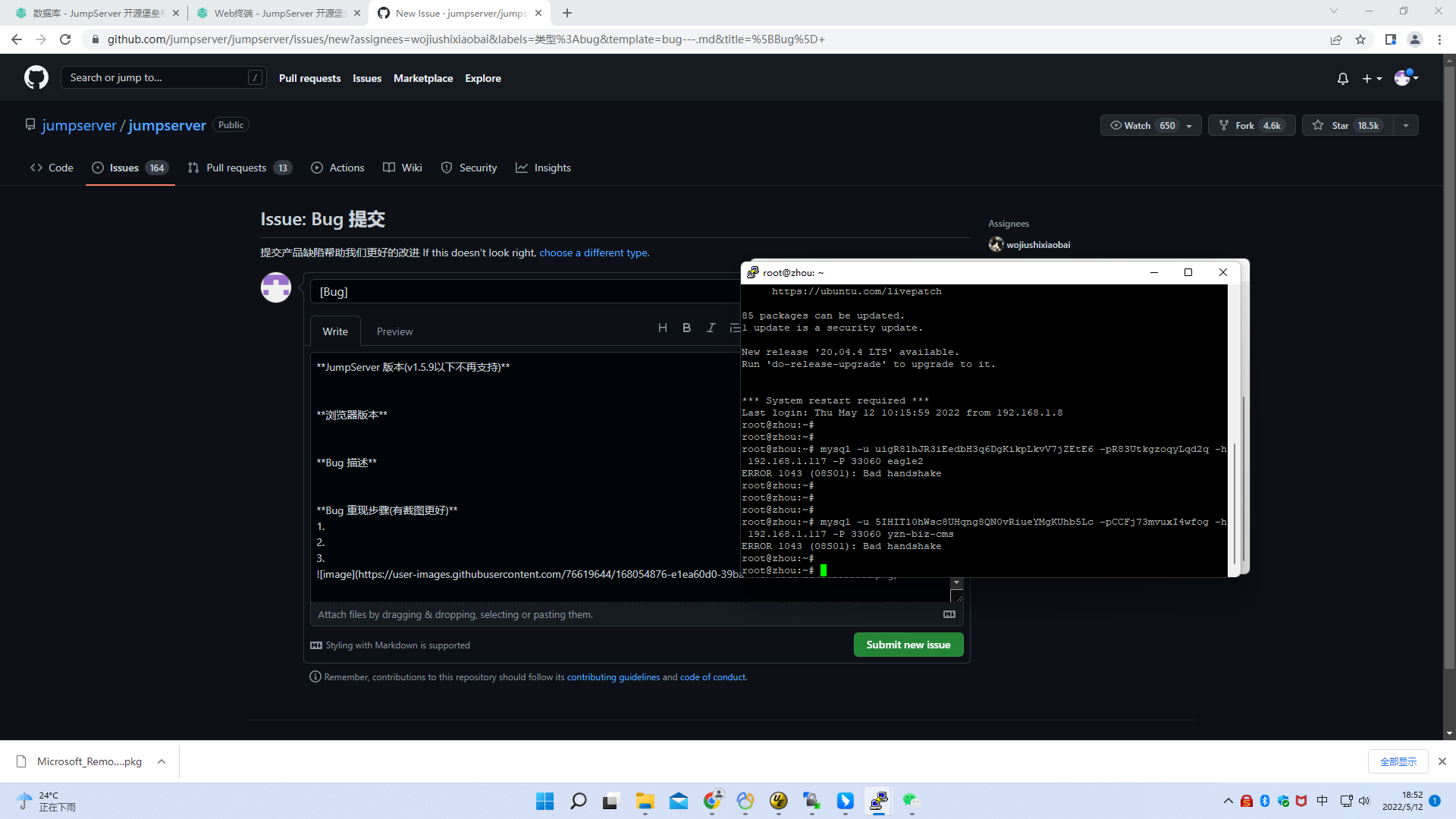The image size is (1456, 819).
Task: Expand the Star options dropdown arrow
Action: pos(1407,125)
